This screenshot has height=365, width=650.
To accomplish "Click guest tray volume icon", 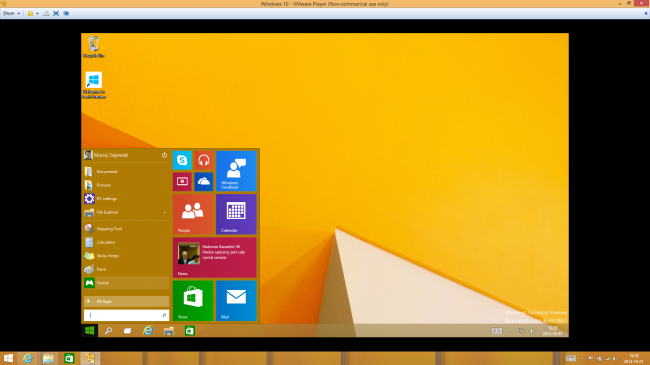I will 532,331.
